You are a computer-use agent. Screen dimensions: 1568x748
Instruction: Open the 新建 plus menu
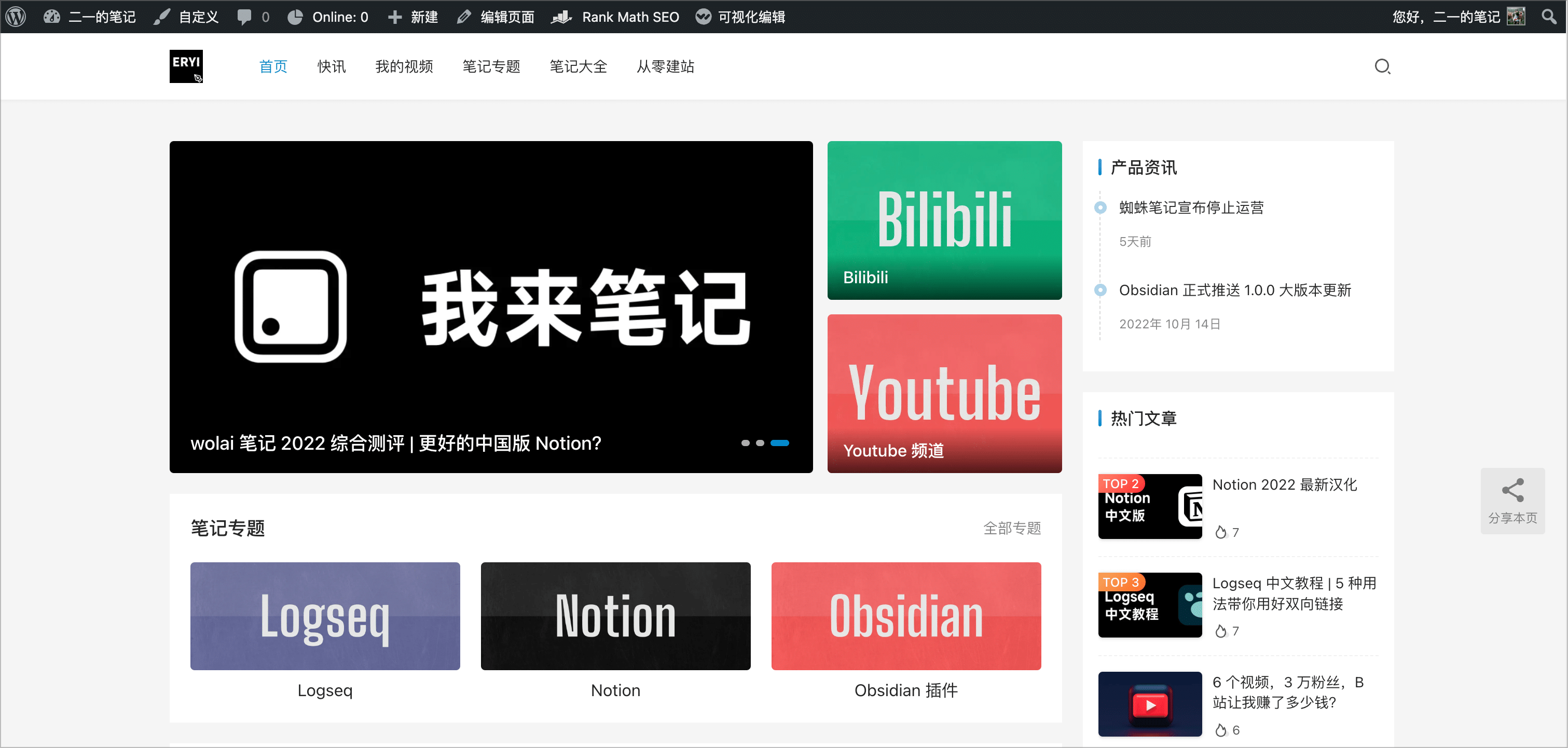click(412, 17)
